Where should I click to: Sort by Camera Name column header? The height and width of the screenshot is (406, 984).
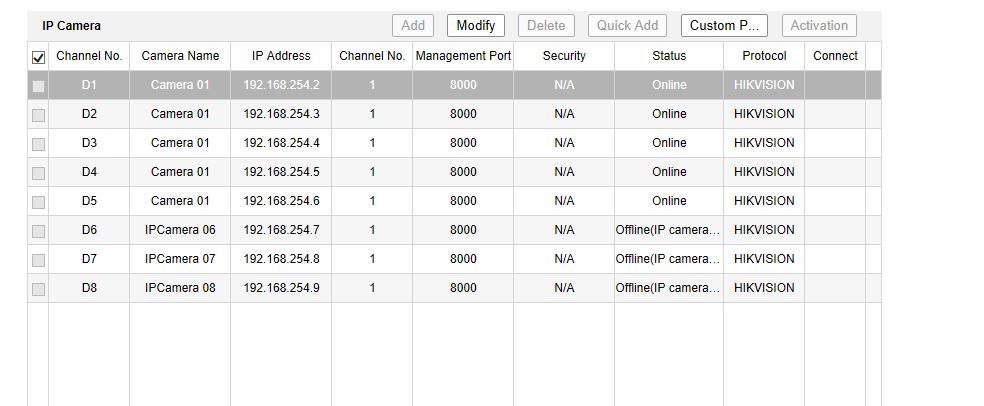click(x=180, y=56)
